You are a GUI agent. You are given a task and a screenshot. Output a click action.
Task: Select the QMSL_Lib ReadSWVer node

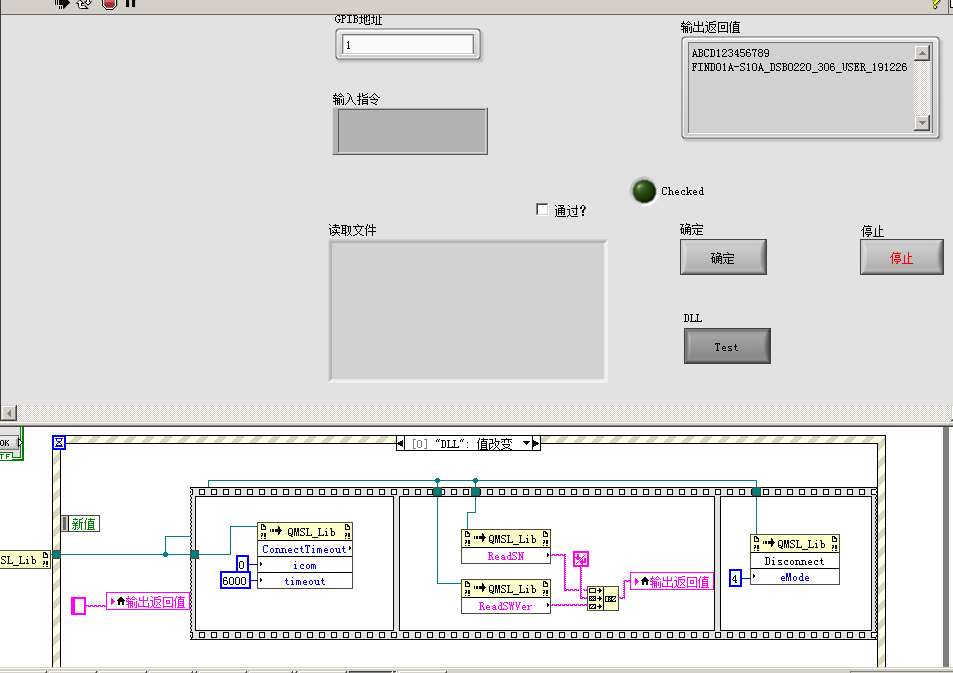pos(505,597)
